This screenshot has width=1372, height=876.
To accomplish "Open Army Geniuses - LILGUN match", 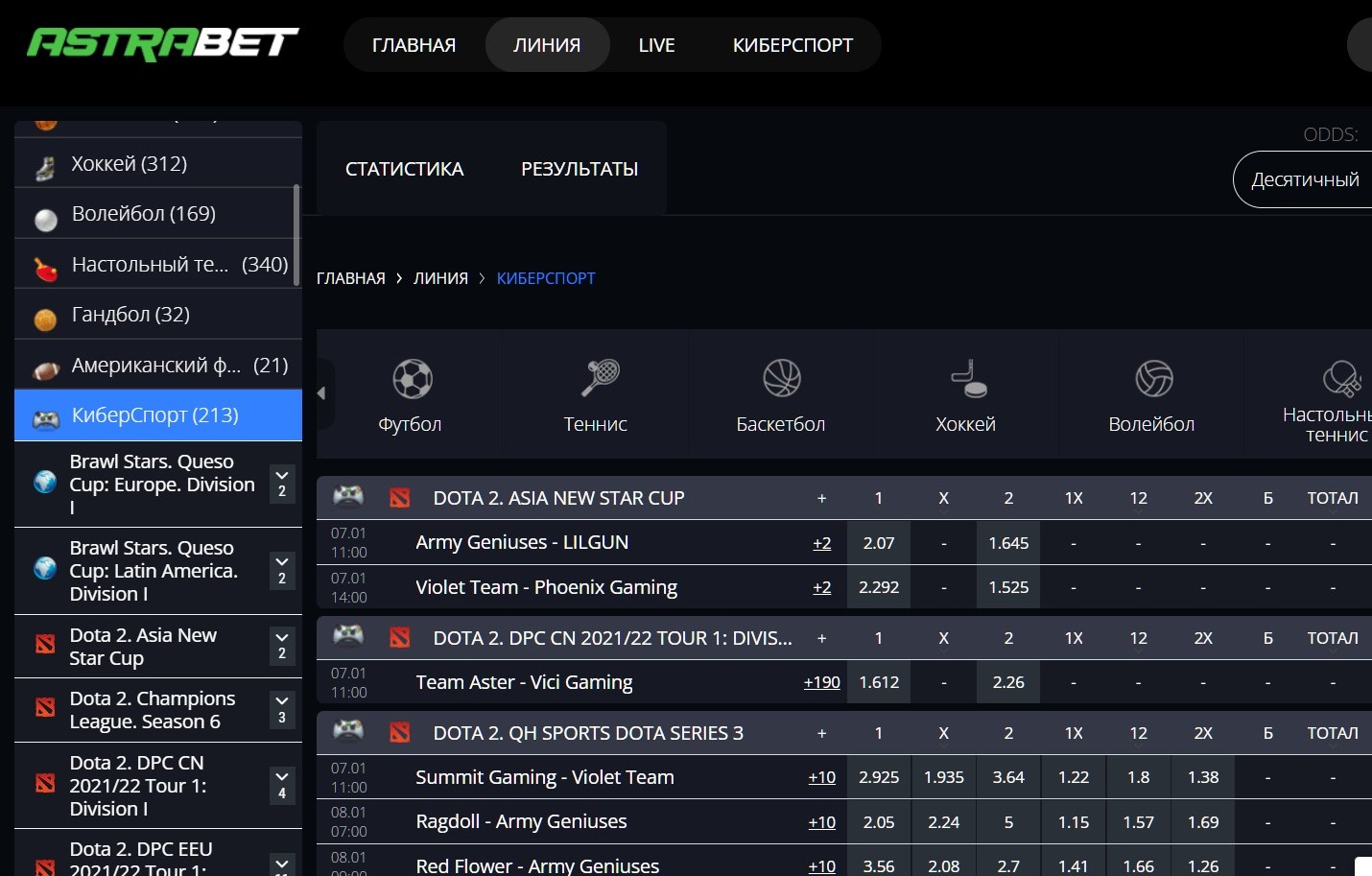I will tap(522, 542).
